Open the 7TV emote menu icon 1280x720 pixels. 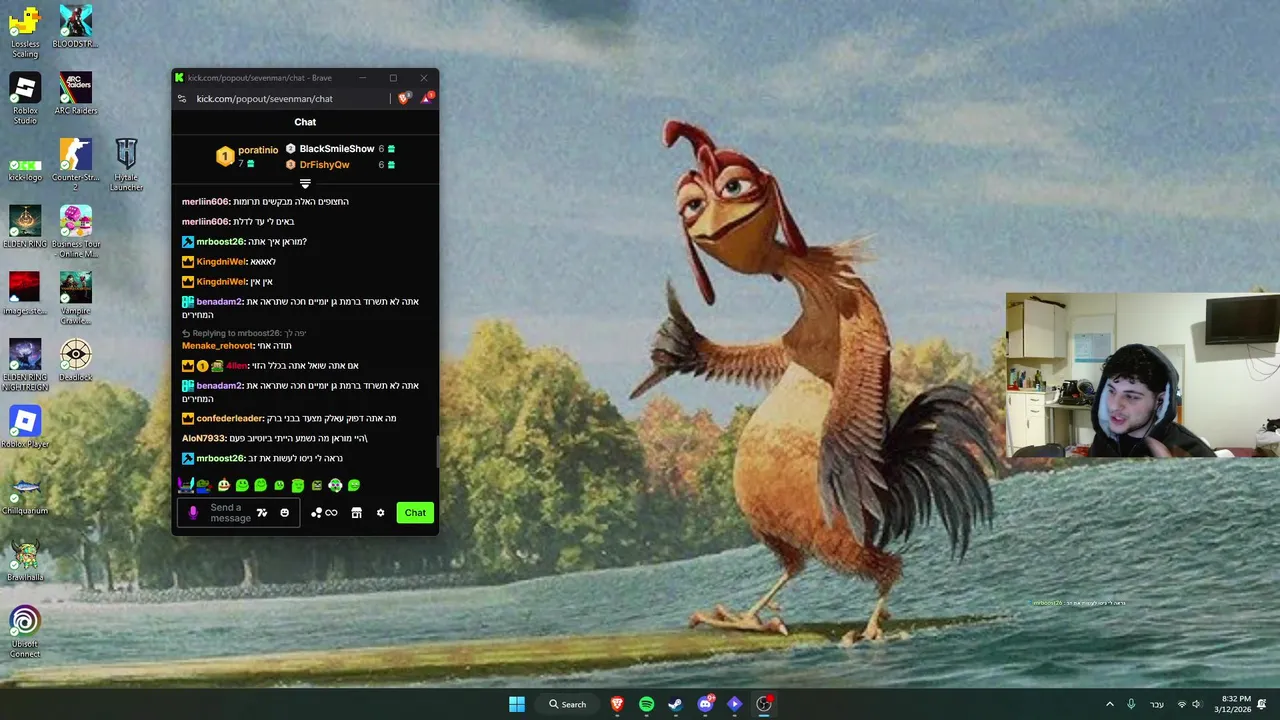point(262,513)
